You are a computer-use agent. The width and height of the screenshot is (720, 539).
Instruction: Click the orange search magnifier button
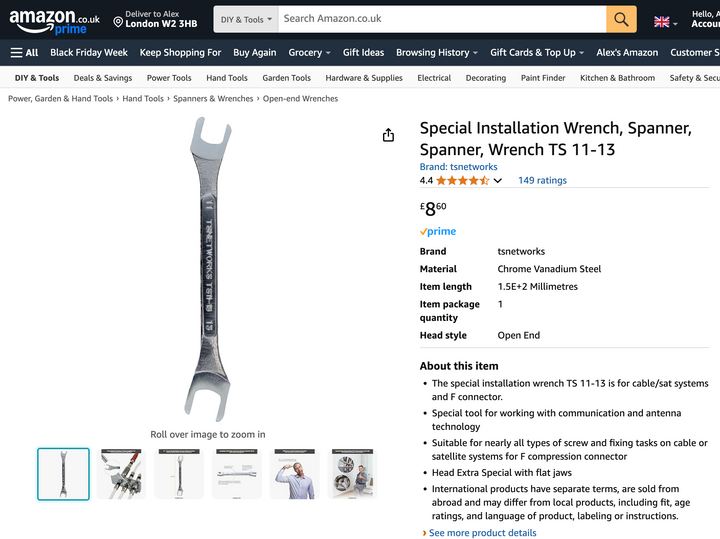tap(621, 19)
